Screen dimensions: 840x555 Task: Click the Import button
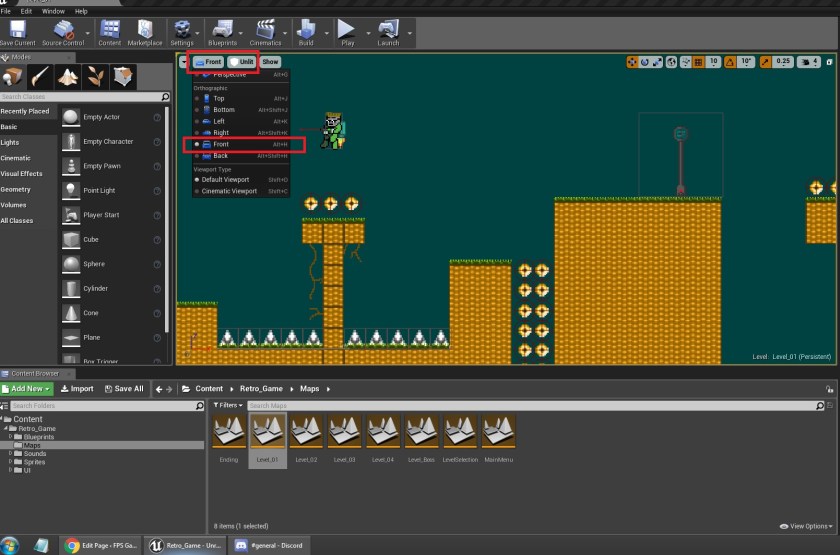point(77,389)
